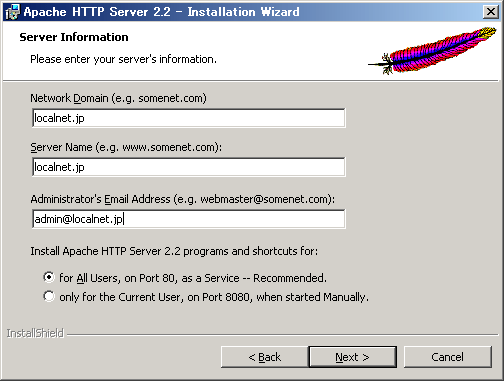This screenshot has width=504, height=381.
Task: Click the installer icon in the title bar
Action: click(13, 12)
